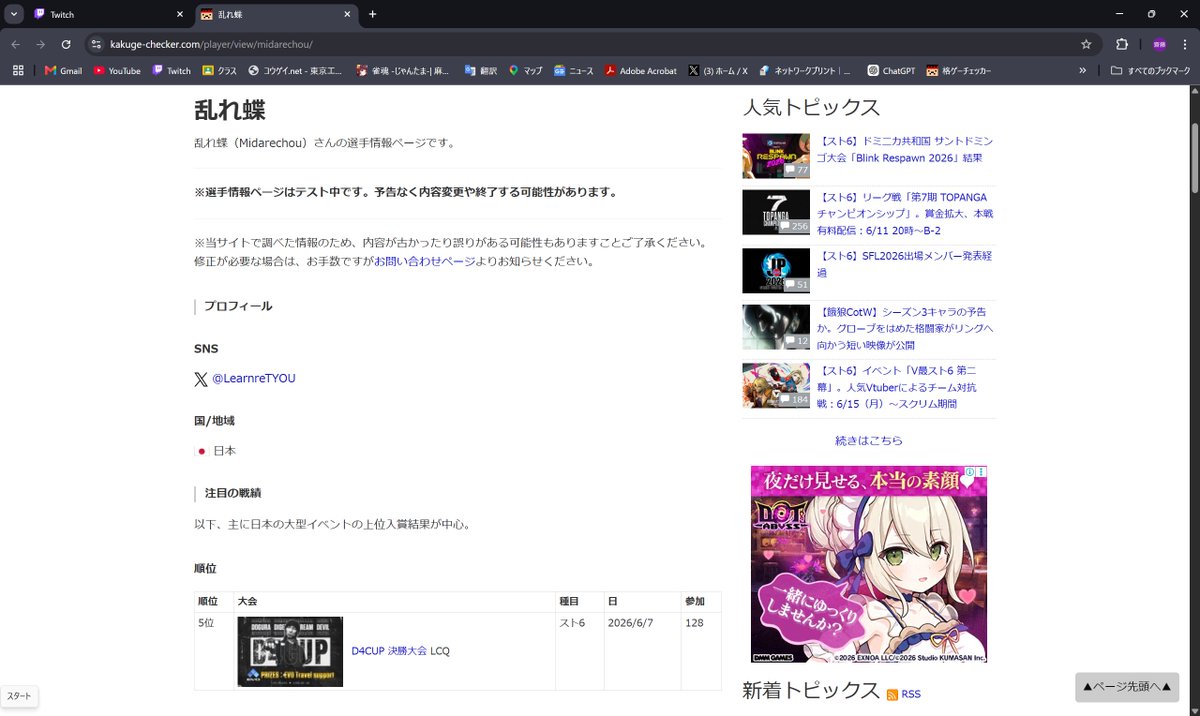
Task: Reload the current page
Action: point(65,44)
